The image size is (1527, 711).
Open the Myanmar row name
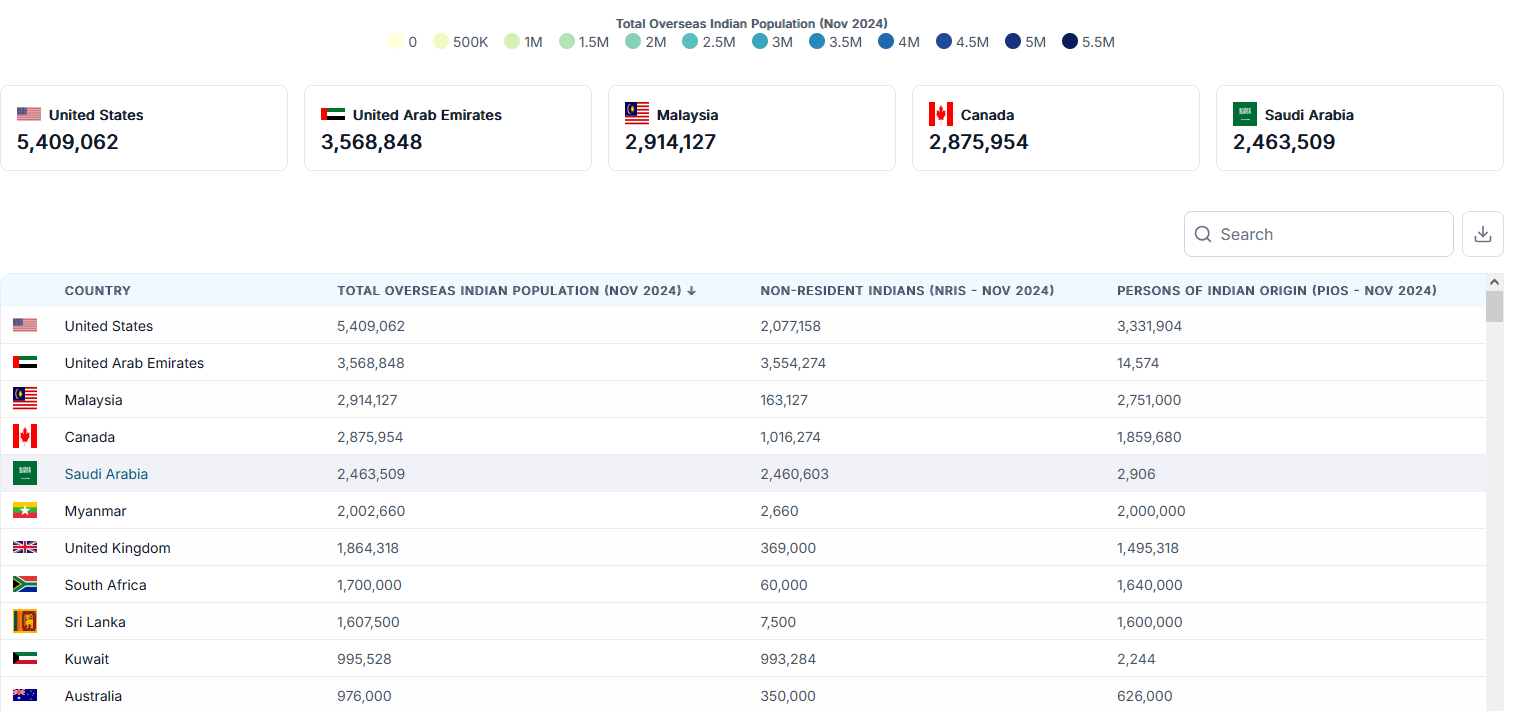96,511
